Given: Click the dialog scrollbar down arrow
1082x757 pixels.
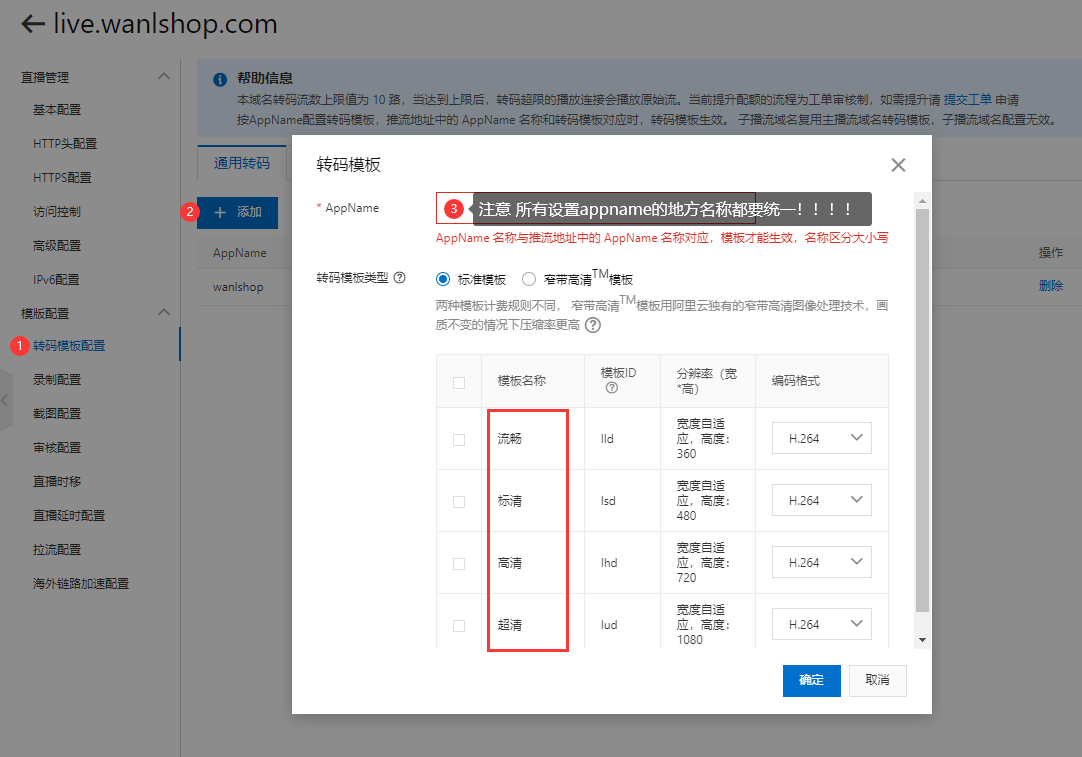Looking at the screenshot, I should 923,640.
